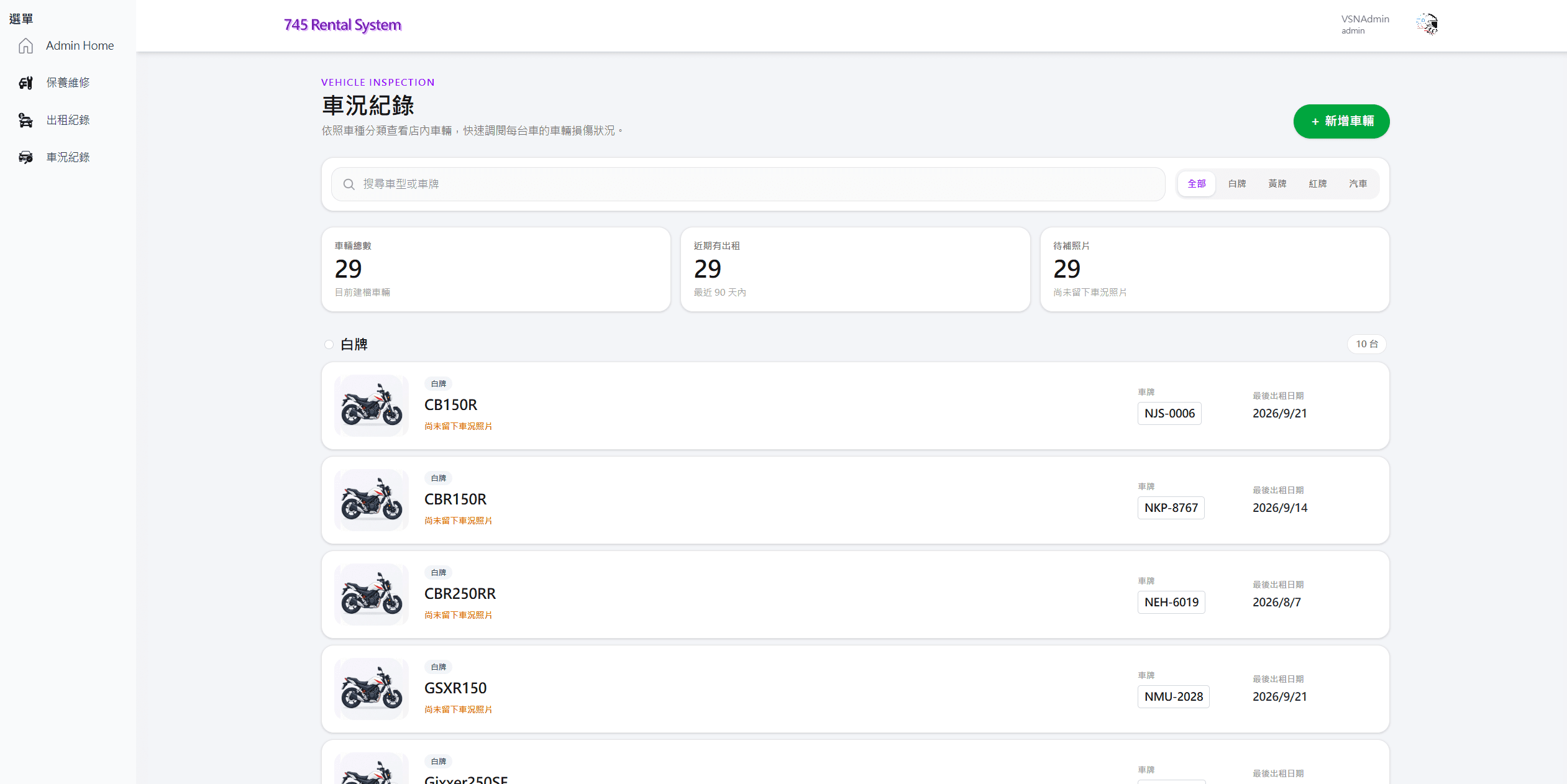Image resolution: width=1567 pixels, height=784 pixels.
Task: Click the GSXR150 model name
Action: pyautogui.click(x=455, y=688)
